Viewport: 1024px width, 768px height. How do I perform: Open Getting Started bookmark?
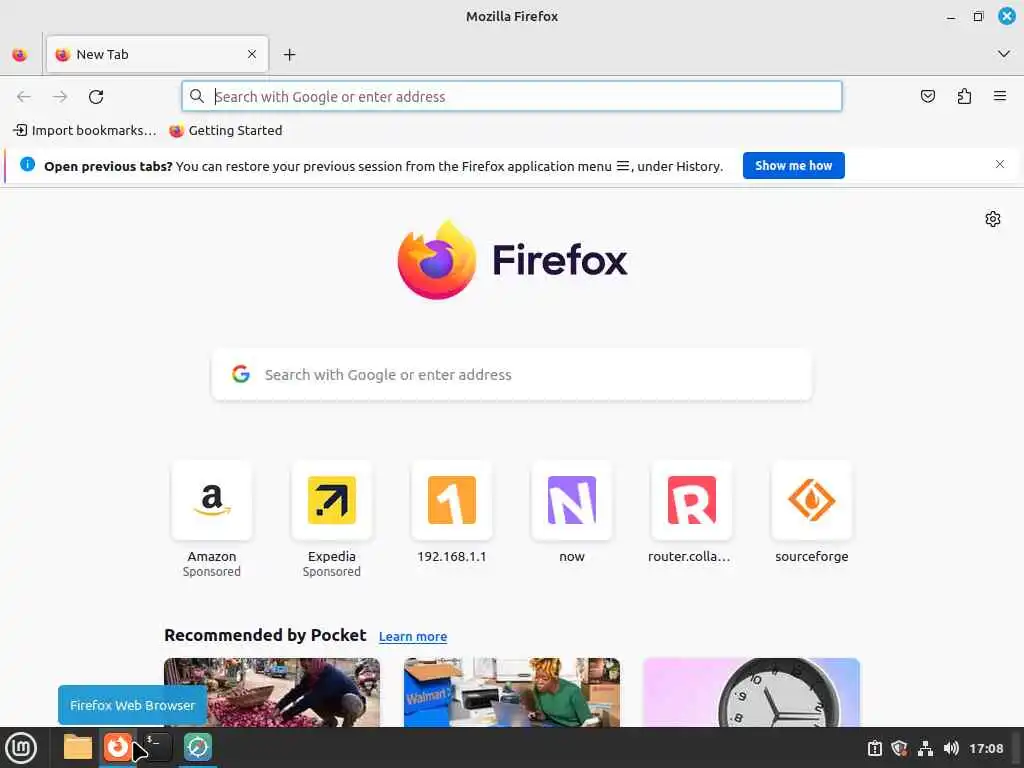click(226, 131)
